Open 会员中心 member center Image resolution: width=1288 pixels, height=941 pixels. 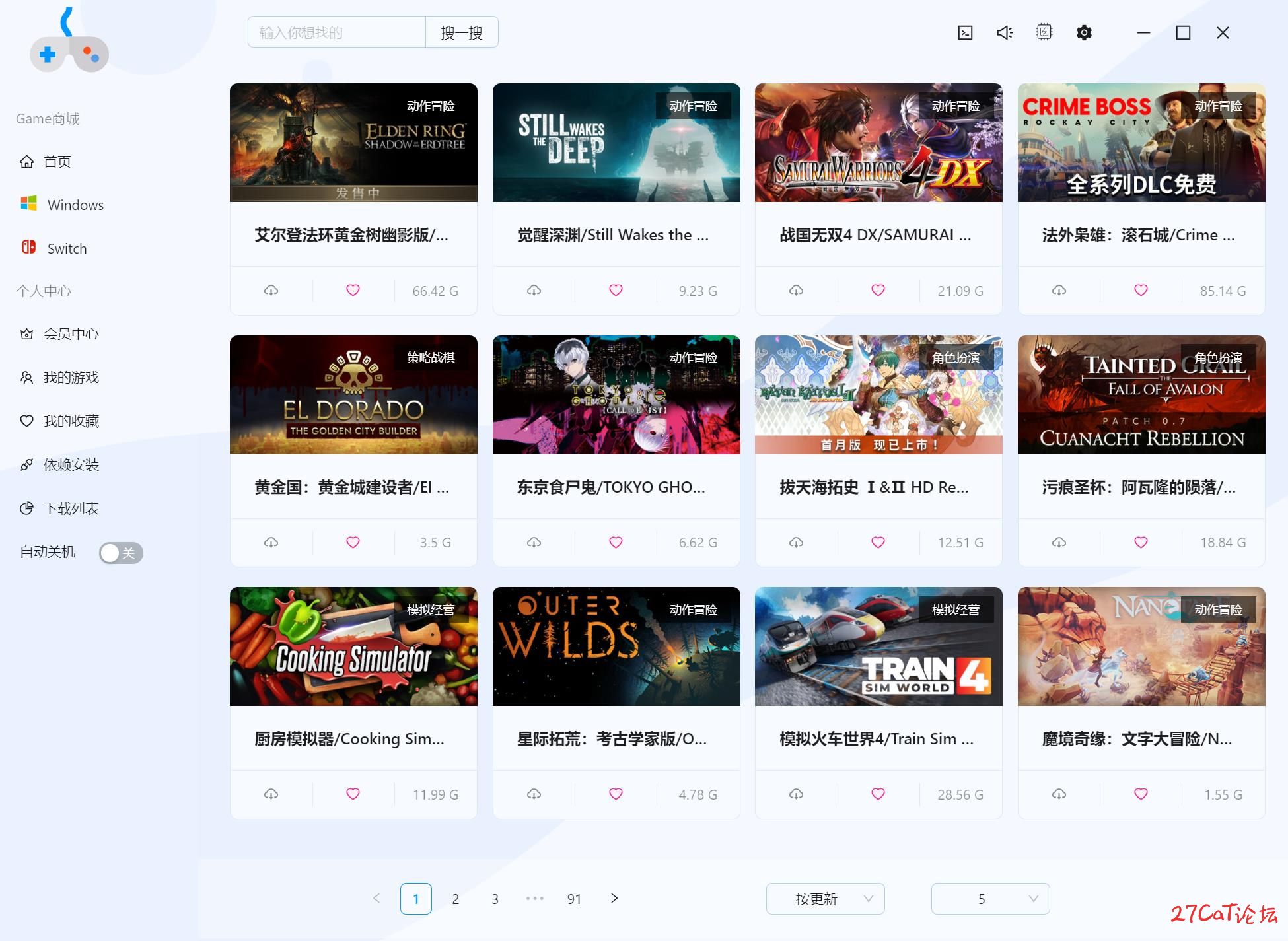click(59, 334)
